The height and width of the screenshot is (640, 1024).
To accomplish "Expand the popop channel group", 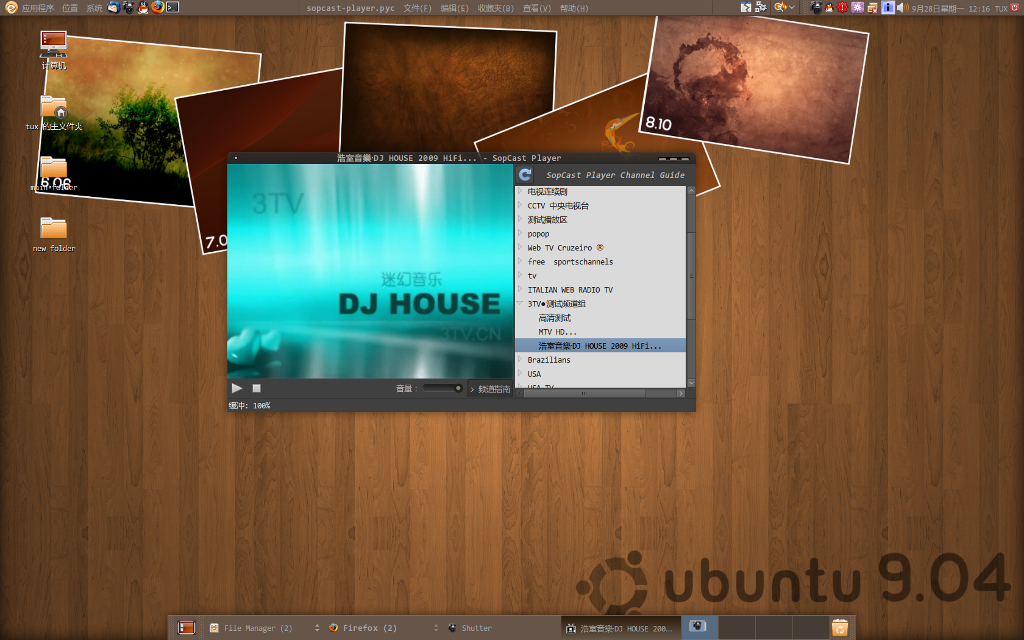I will (520, 233).
